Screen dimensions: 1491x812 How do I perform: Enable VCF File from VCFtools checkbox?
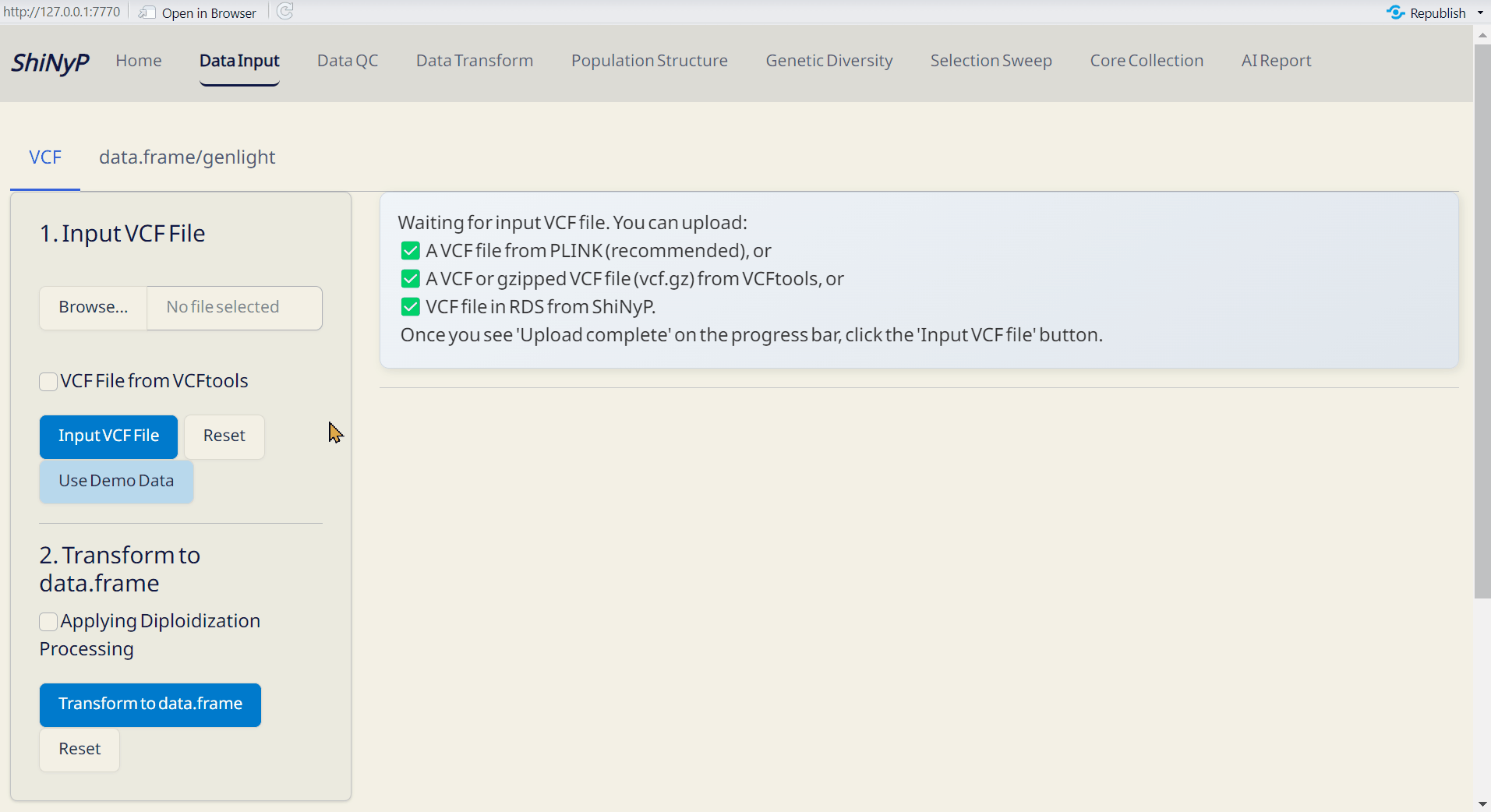coord(48,381)
